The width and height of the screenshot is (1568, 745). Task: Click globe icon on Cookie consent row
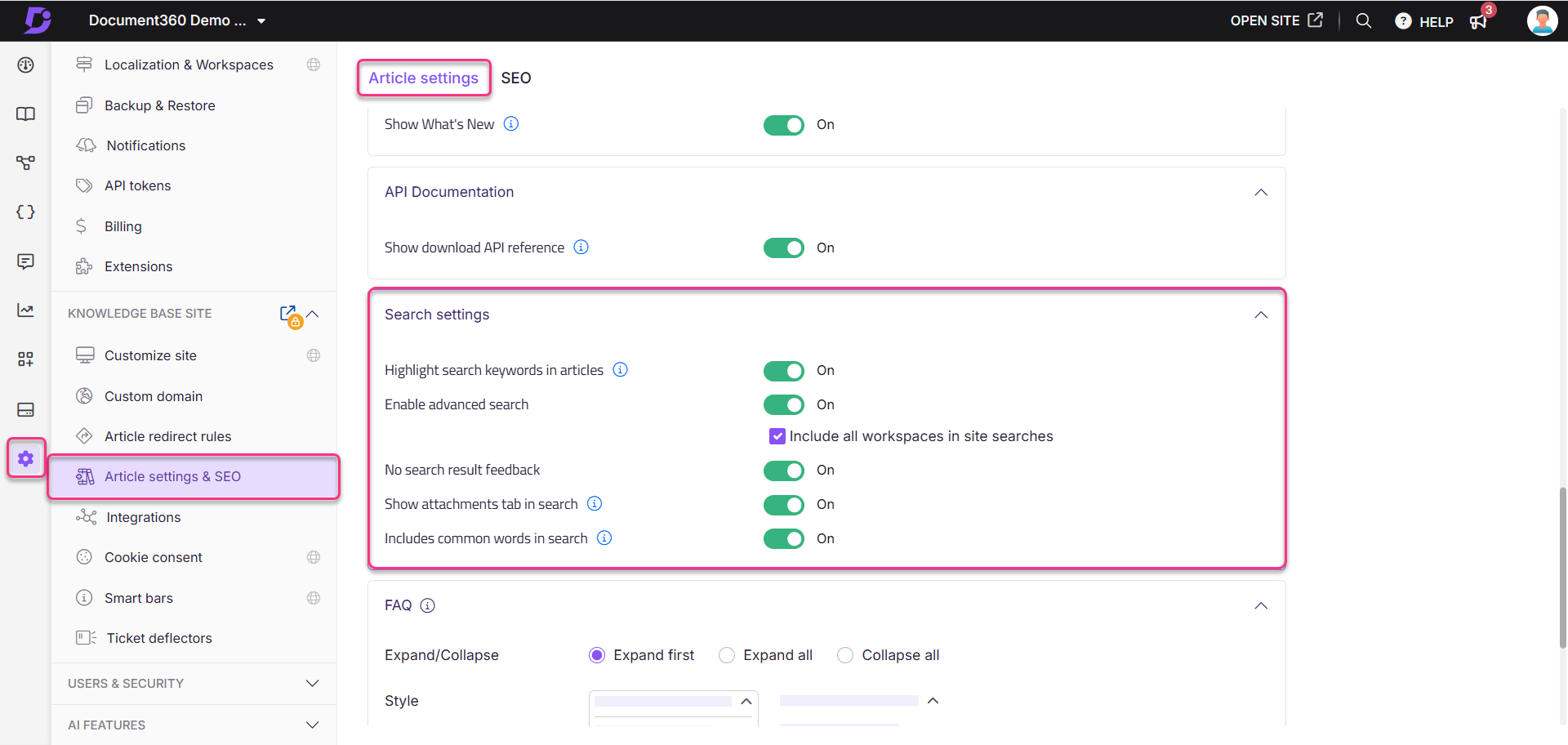point(314,557)
